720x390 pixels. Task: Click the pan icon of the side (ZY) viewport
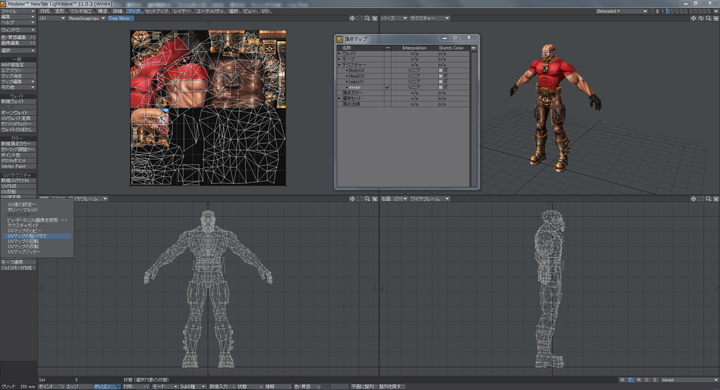click(693, 199)
